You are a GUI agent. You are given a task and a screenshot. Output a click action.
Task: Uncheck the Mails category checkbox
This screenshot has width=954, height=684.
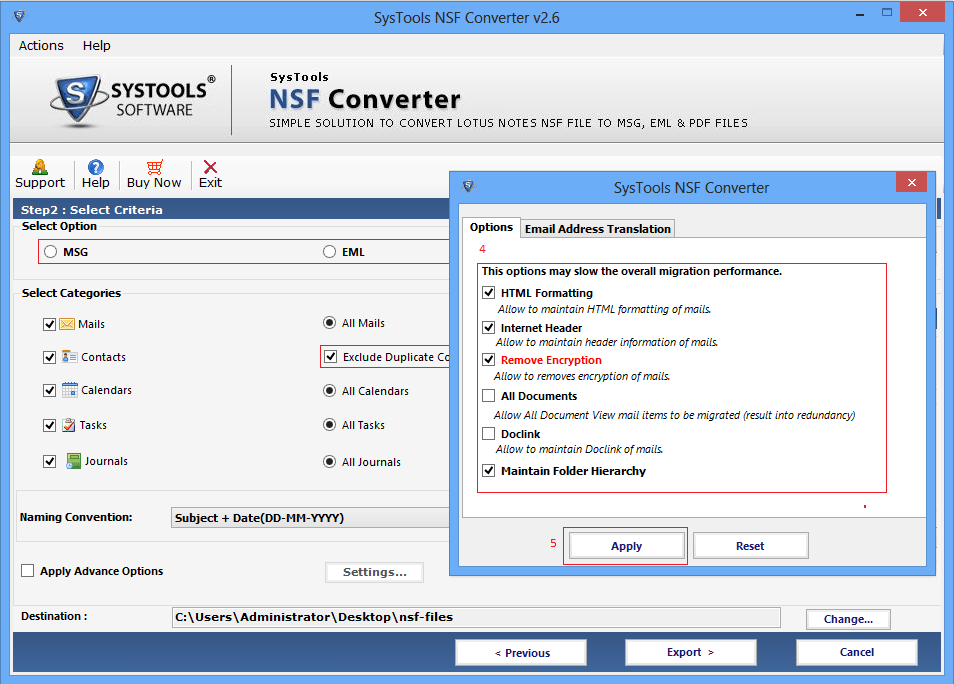point(49,324)
